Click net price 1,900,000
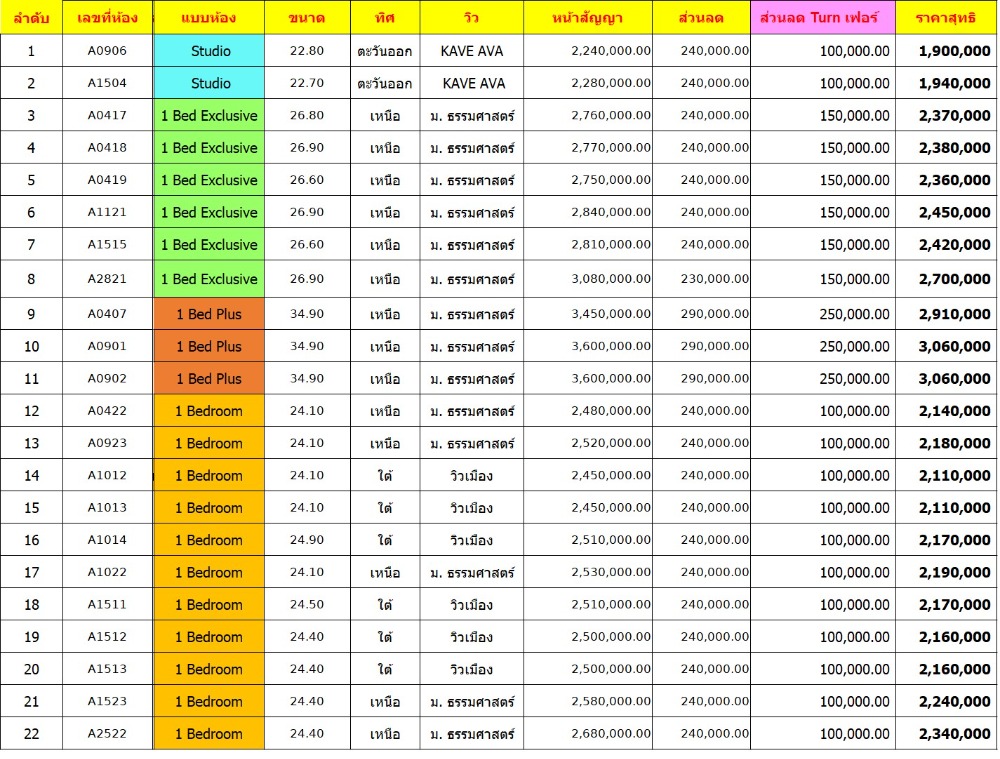Image resolution: width=1000 pixels, height=759 pixels. [x=954, y=50]
